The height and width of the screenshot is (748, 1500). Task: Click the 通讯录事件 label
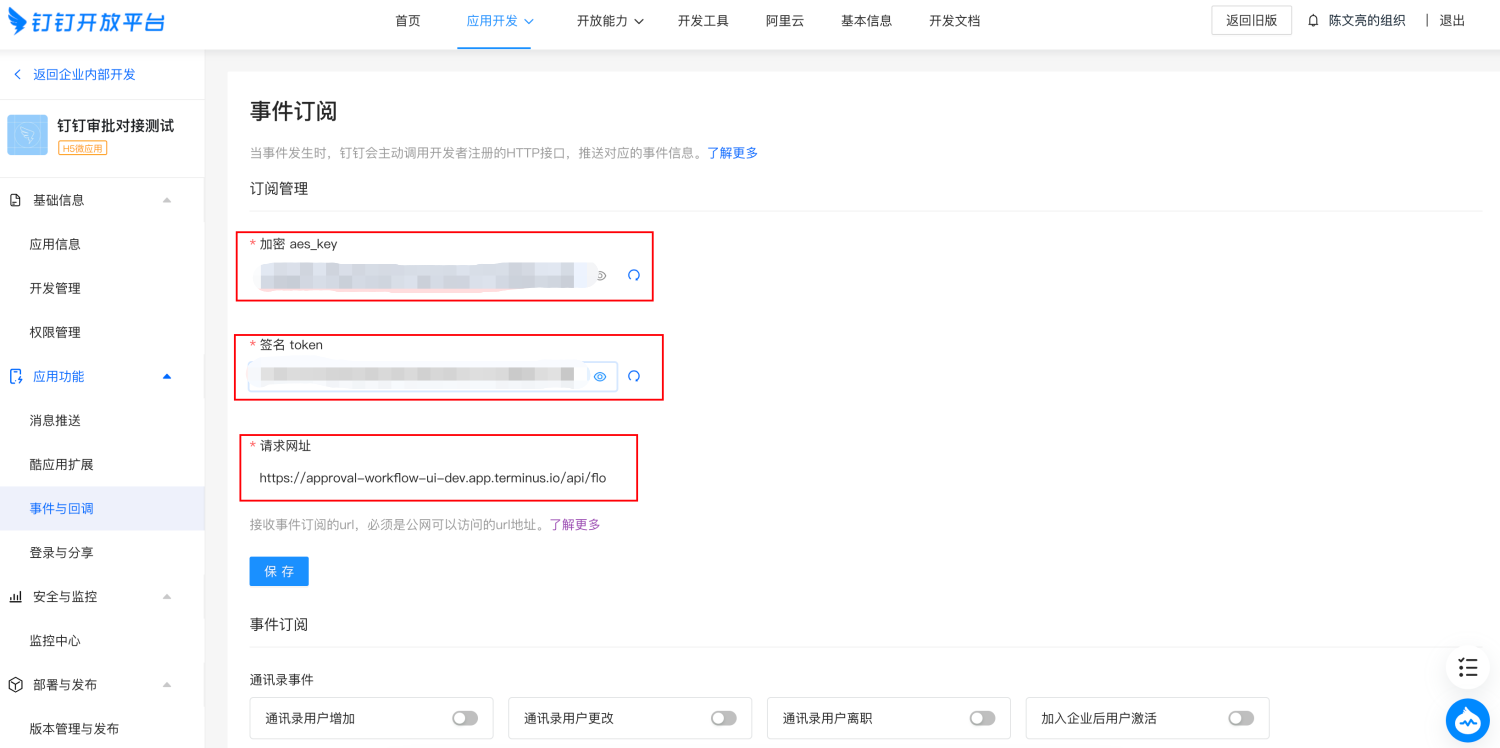tap(282, 680)
